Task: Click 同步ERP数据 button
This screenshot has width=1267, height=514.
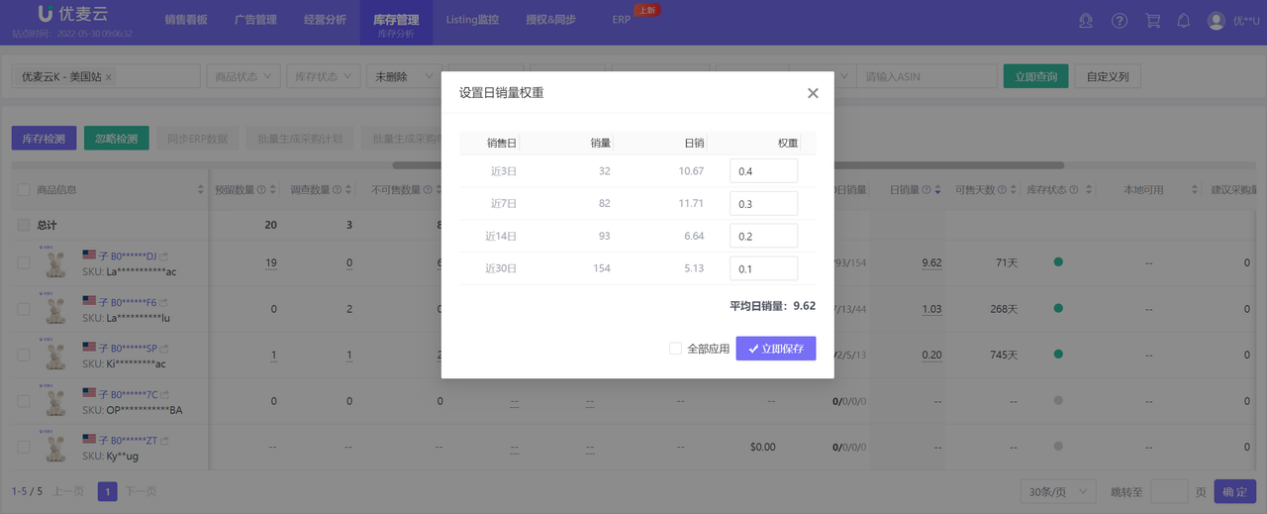Action: pos(197,139)
